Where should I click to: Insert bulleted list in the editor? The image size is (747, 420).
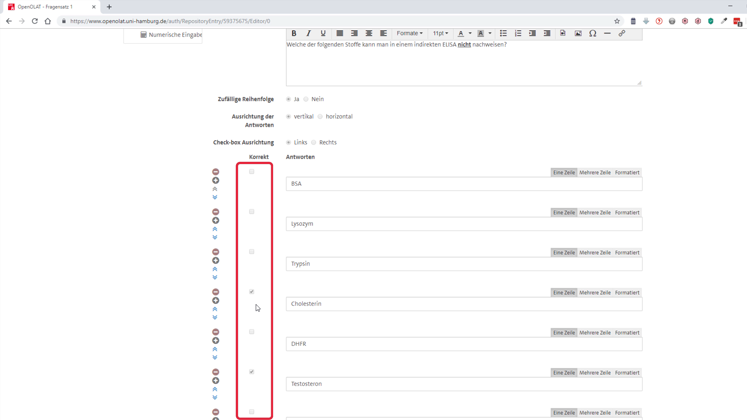(503, 33)
